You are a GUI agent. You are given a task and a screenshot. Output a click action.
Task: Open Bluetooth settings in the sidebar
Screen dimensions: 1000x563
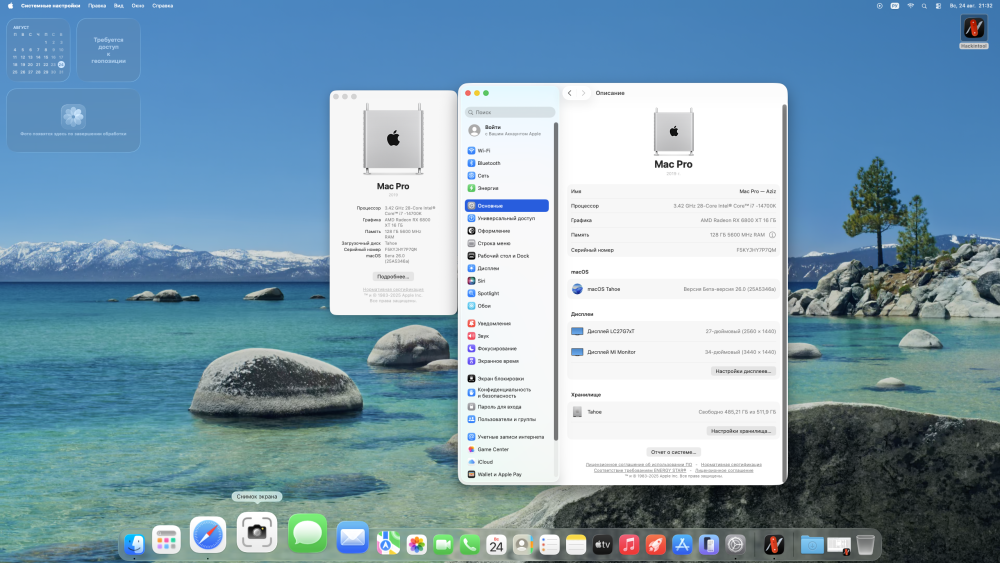click(507, 163)
